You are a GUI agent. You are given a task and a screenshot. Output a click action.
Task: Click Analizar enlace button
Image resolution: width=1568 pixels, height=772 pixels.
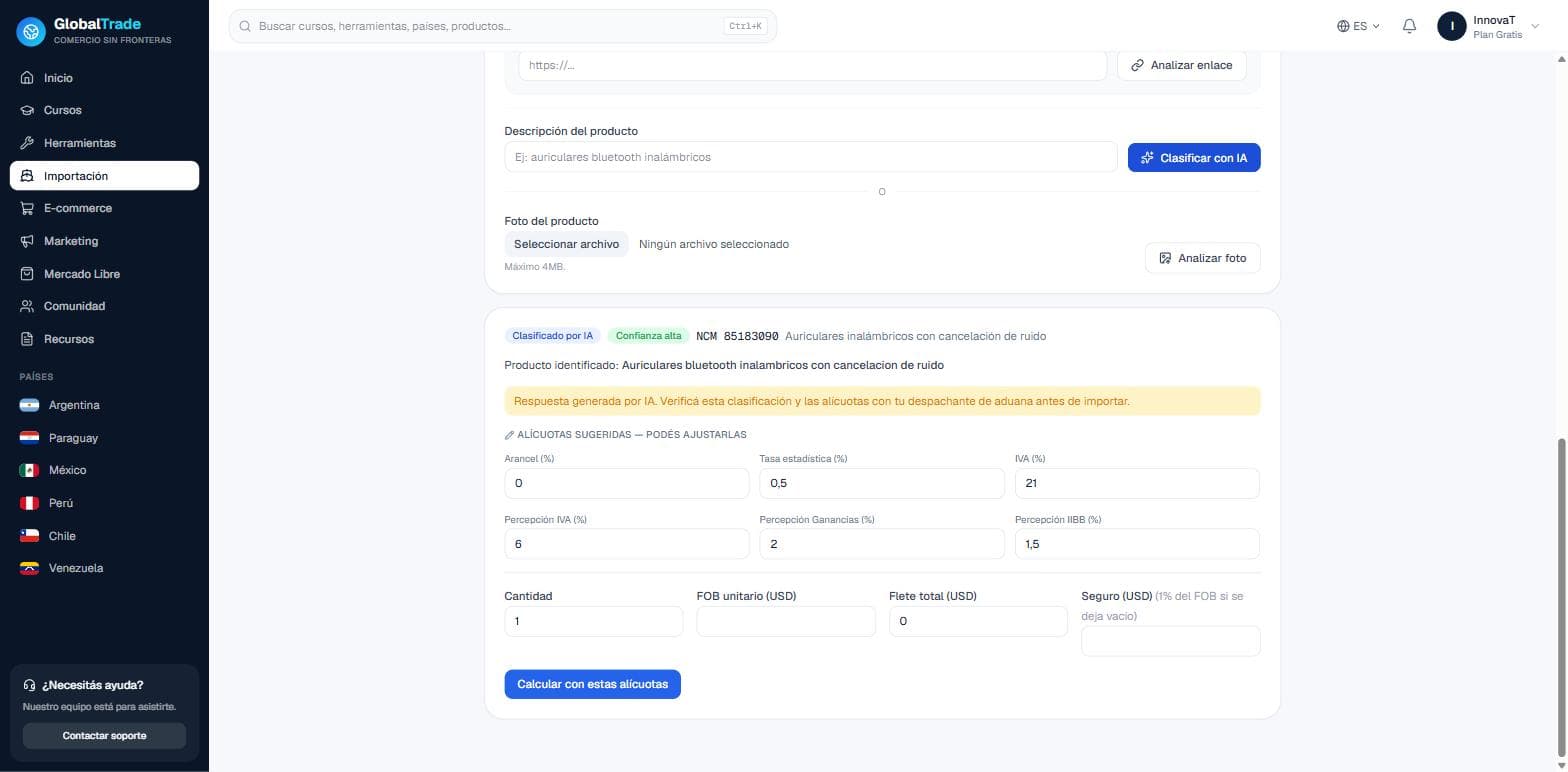click(1182, 65)
